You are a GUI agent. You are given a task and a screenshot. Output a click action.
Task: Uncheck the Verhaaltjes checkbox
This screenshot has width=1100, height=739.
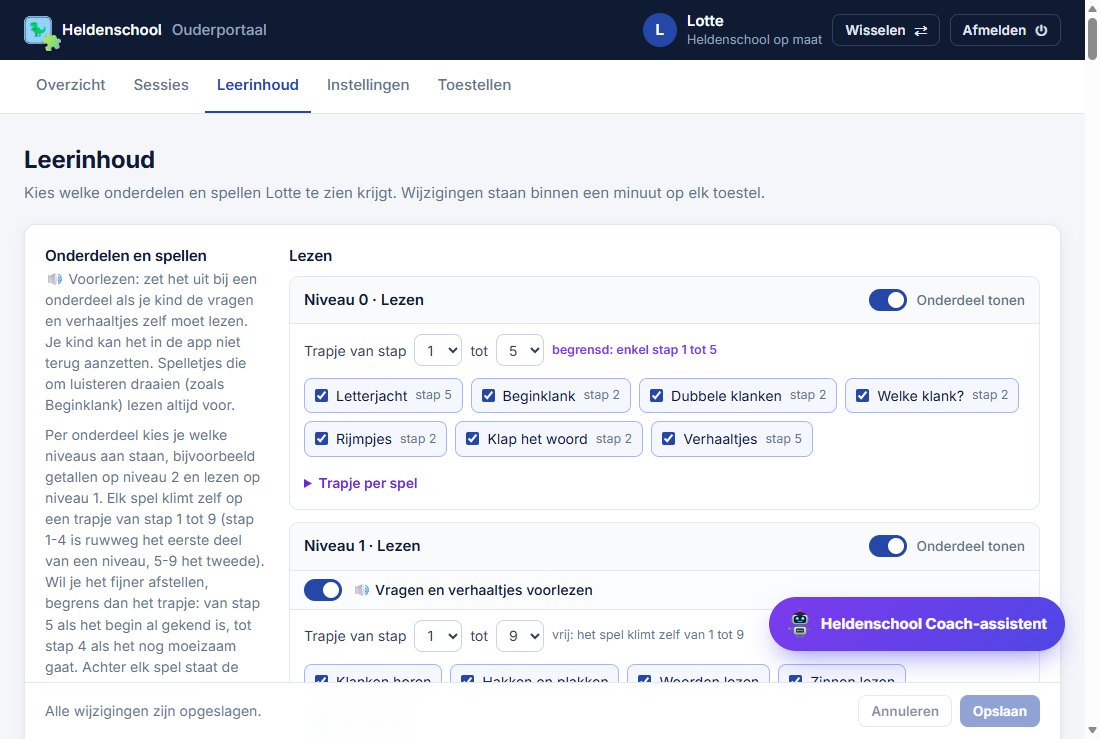[x=669, y=439]
